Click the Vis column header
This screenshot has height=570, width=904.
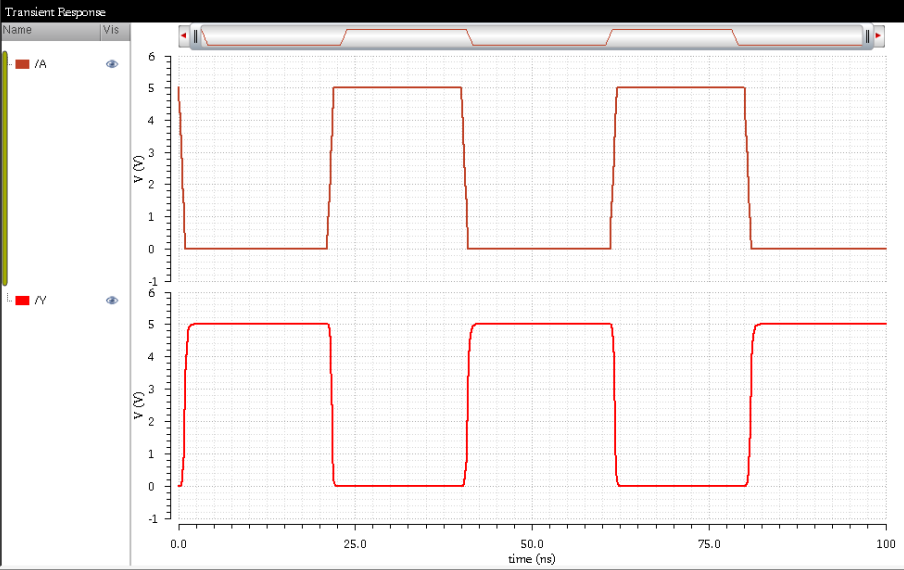116,31
